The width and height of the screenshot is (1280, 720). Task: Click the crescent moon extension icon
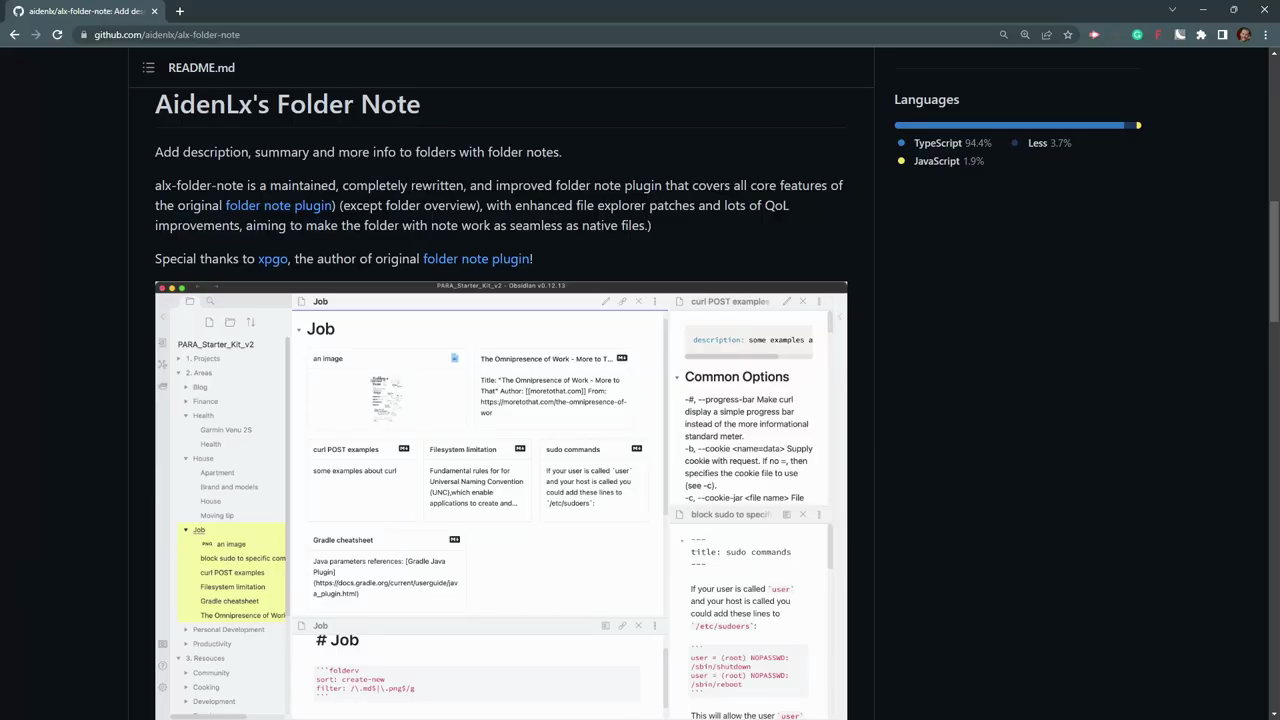tap(1180, 35)
